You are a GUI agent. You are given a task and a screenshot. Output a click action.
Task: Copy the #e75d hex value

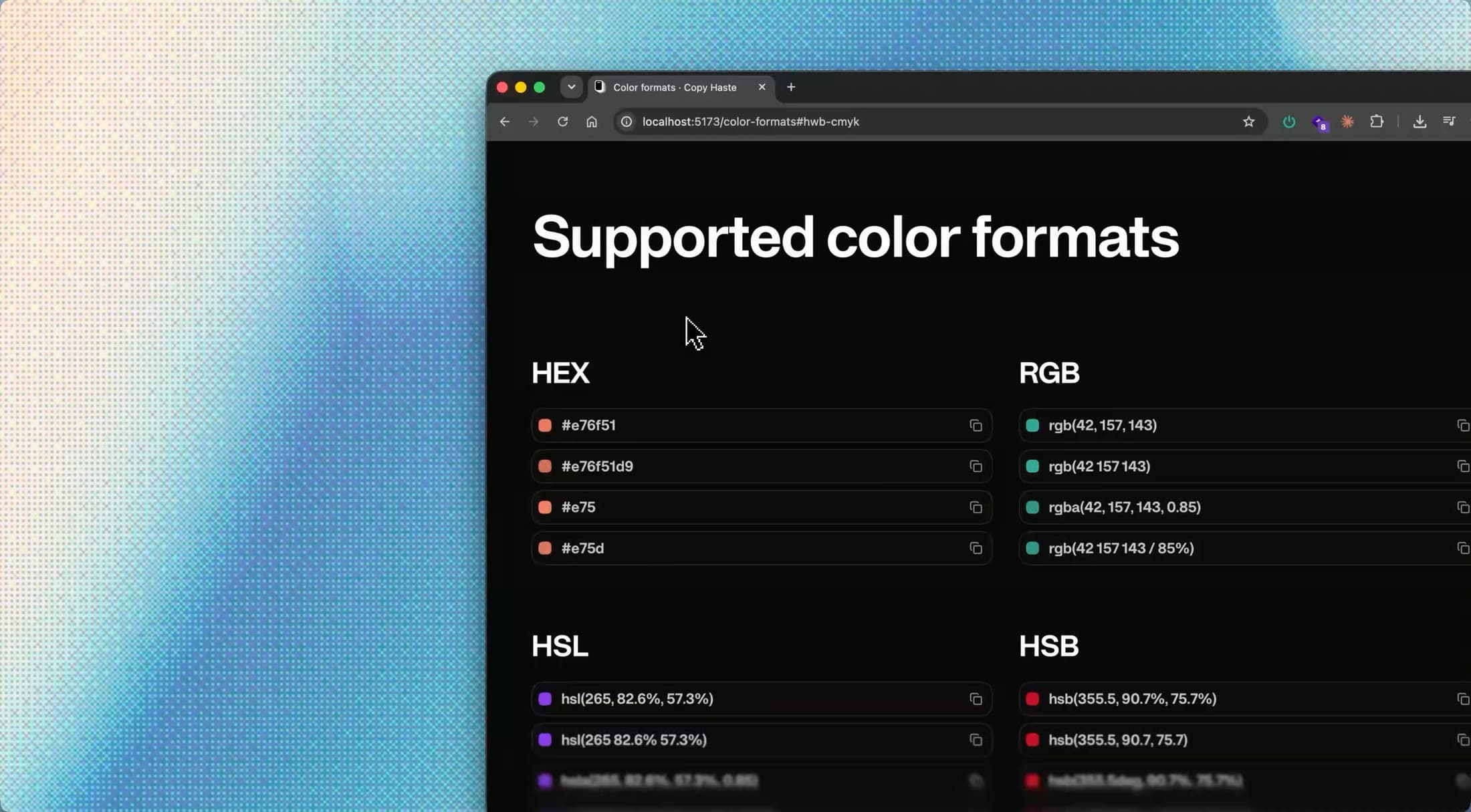pos(976,548)
